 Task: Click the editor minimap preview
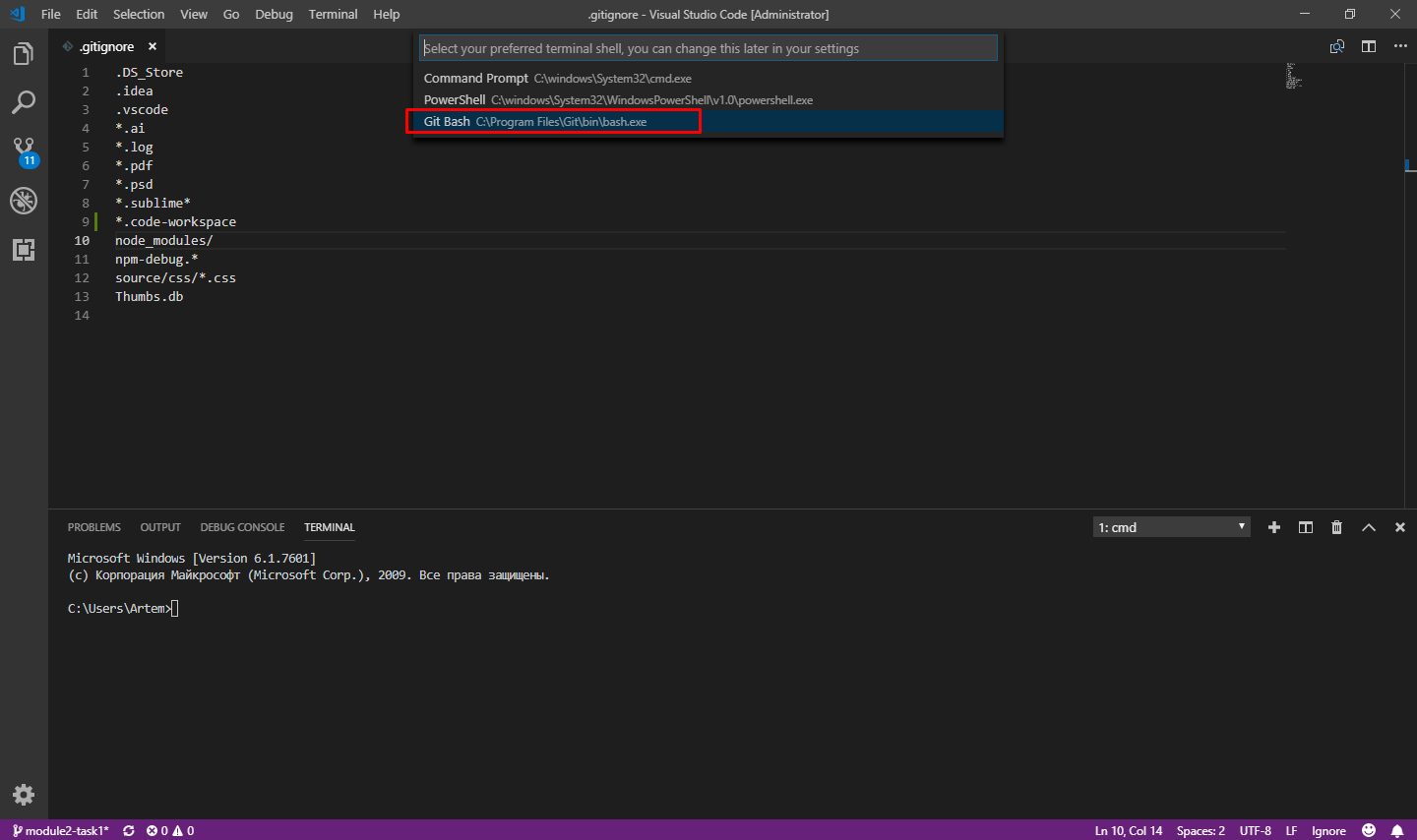click(1294, 76)
